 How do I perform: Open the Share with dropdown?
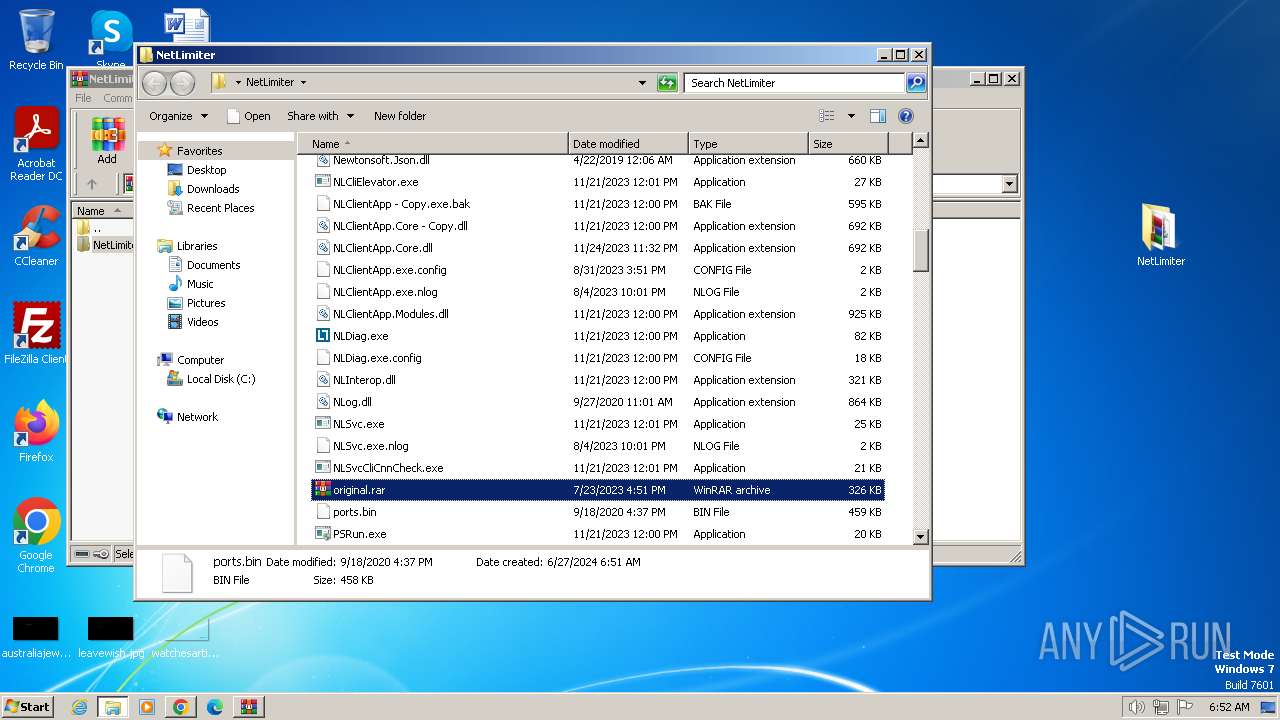pyautogui.click(x=320, y=116)
